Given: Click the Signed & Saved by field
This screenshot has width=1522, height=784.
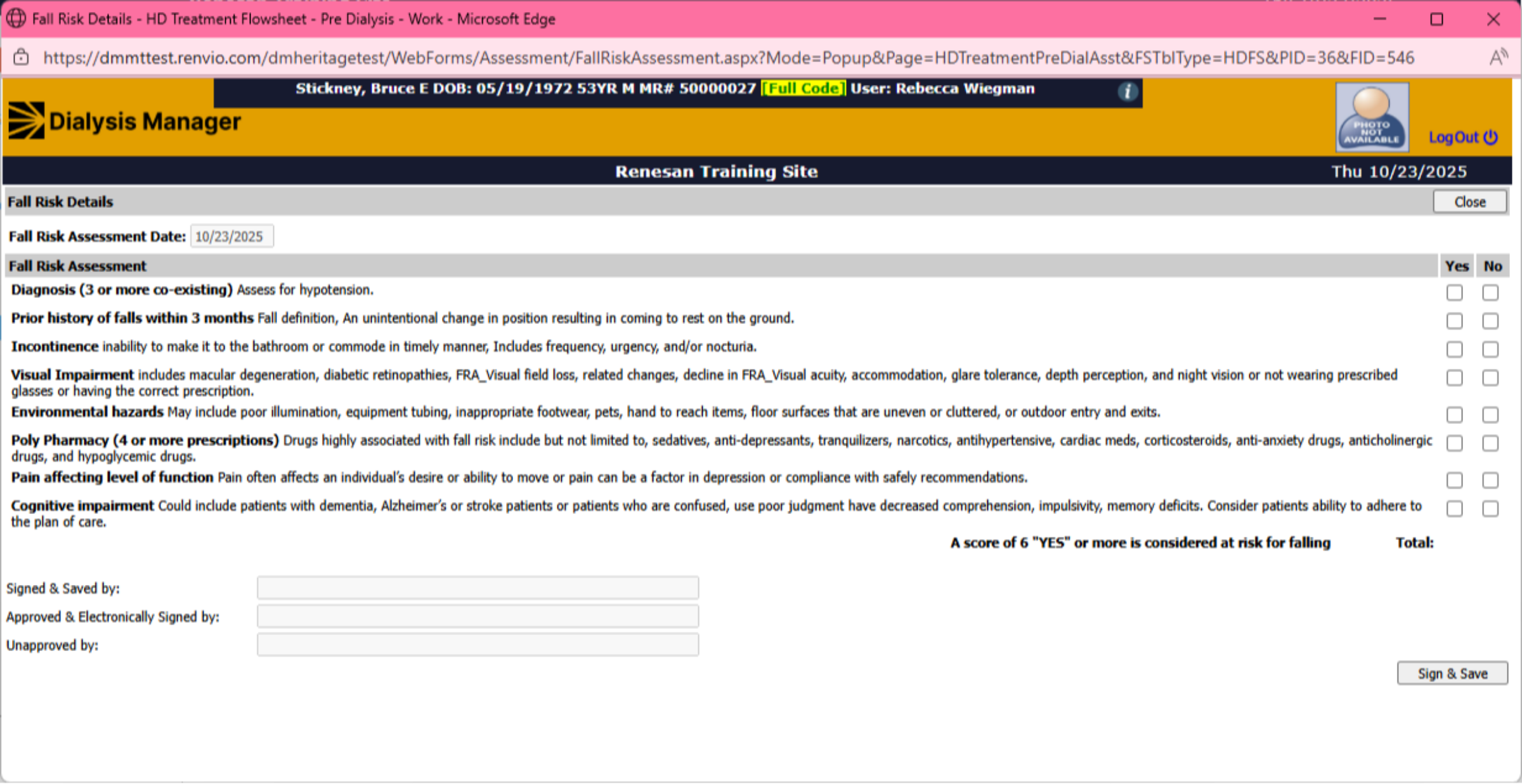Looking at the screenshot, I should pos(478,588).
